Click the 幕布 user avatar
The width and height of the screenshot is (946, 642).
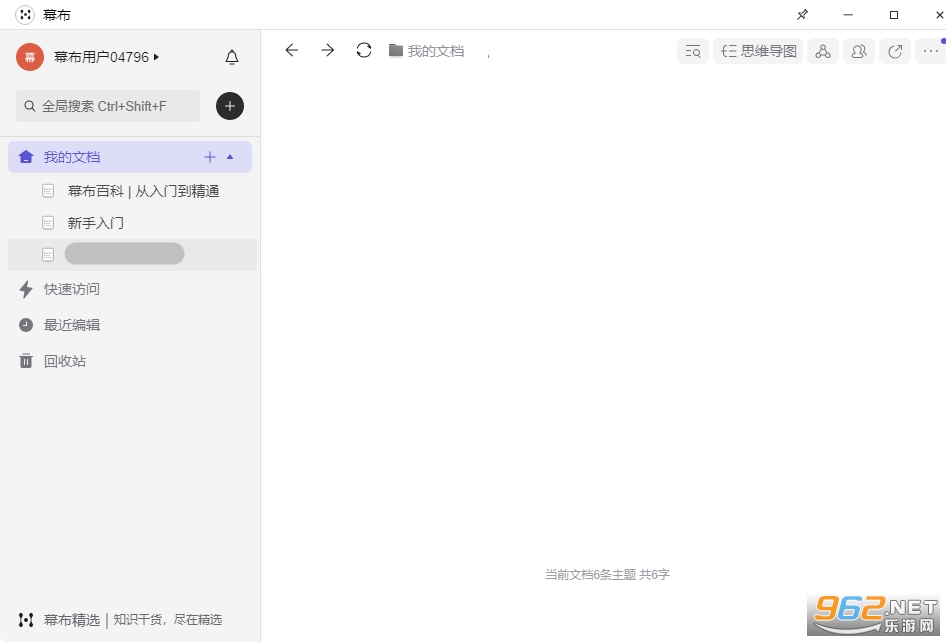tap(30, 57)
